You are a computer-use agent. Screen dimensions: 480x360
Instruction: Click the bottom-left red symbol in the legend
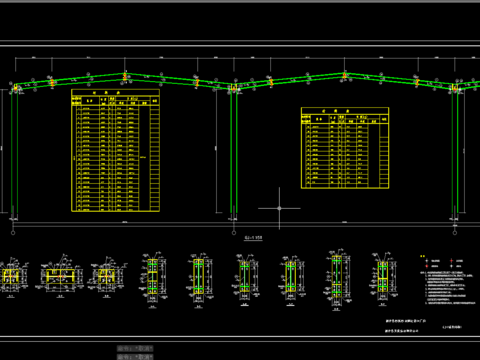click(427, 266)
